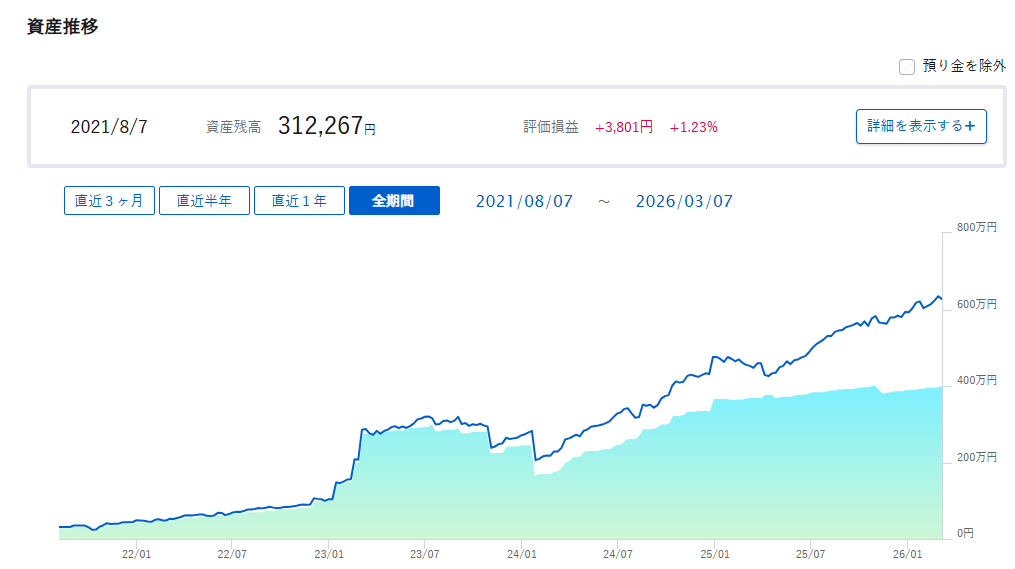Click the 22/01 x-axis label
The height and width of the screenshot is (569, 1015).
(x=137, y=552)
